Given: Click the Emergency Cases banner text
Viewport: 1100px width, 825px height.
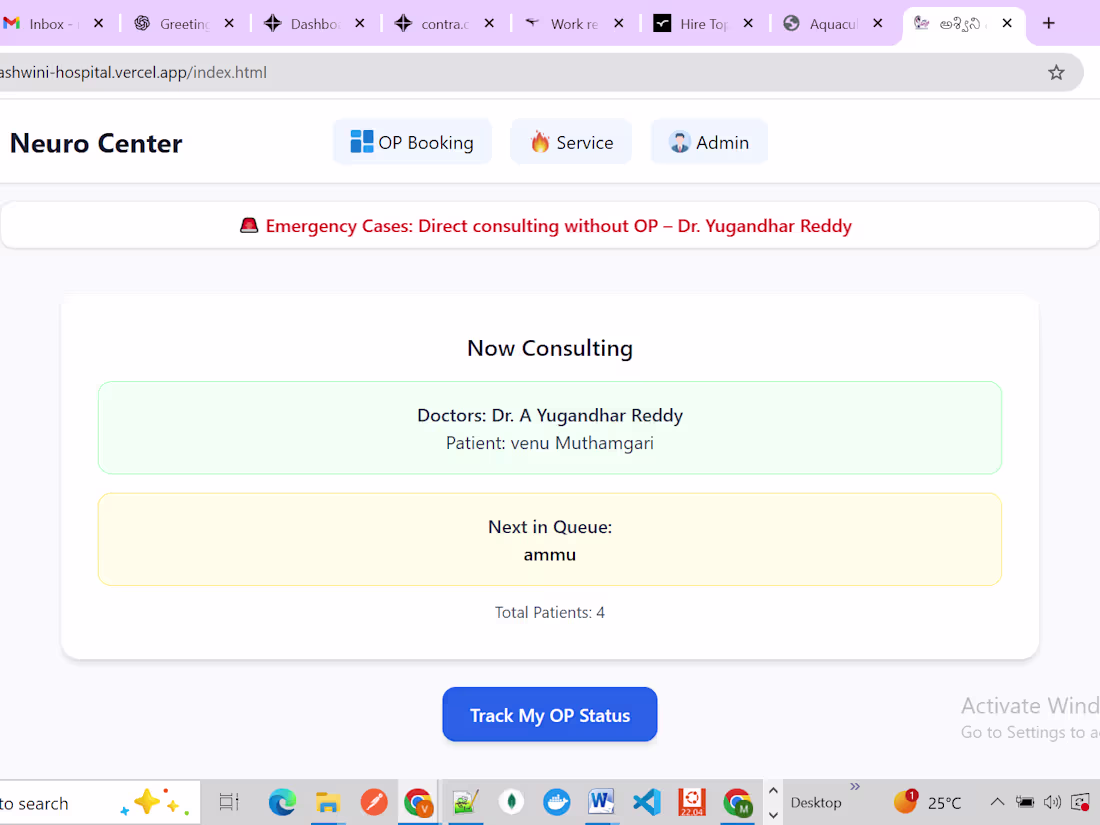Looking at the screenshot, I should (x=558, y=226).
